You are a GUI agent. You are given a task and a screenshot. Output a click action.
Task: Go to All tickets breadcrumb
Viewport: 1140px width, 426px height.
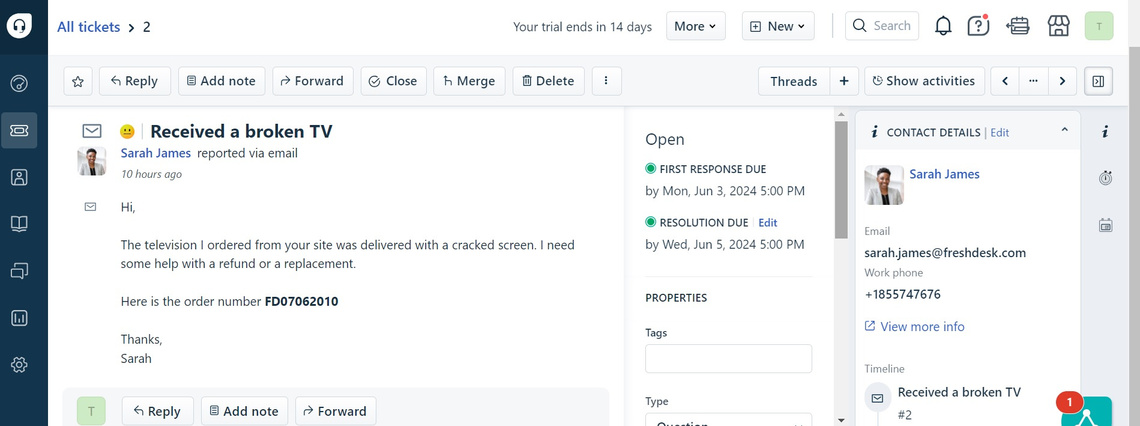pos(88,27)
